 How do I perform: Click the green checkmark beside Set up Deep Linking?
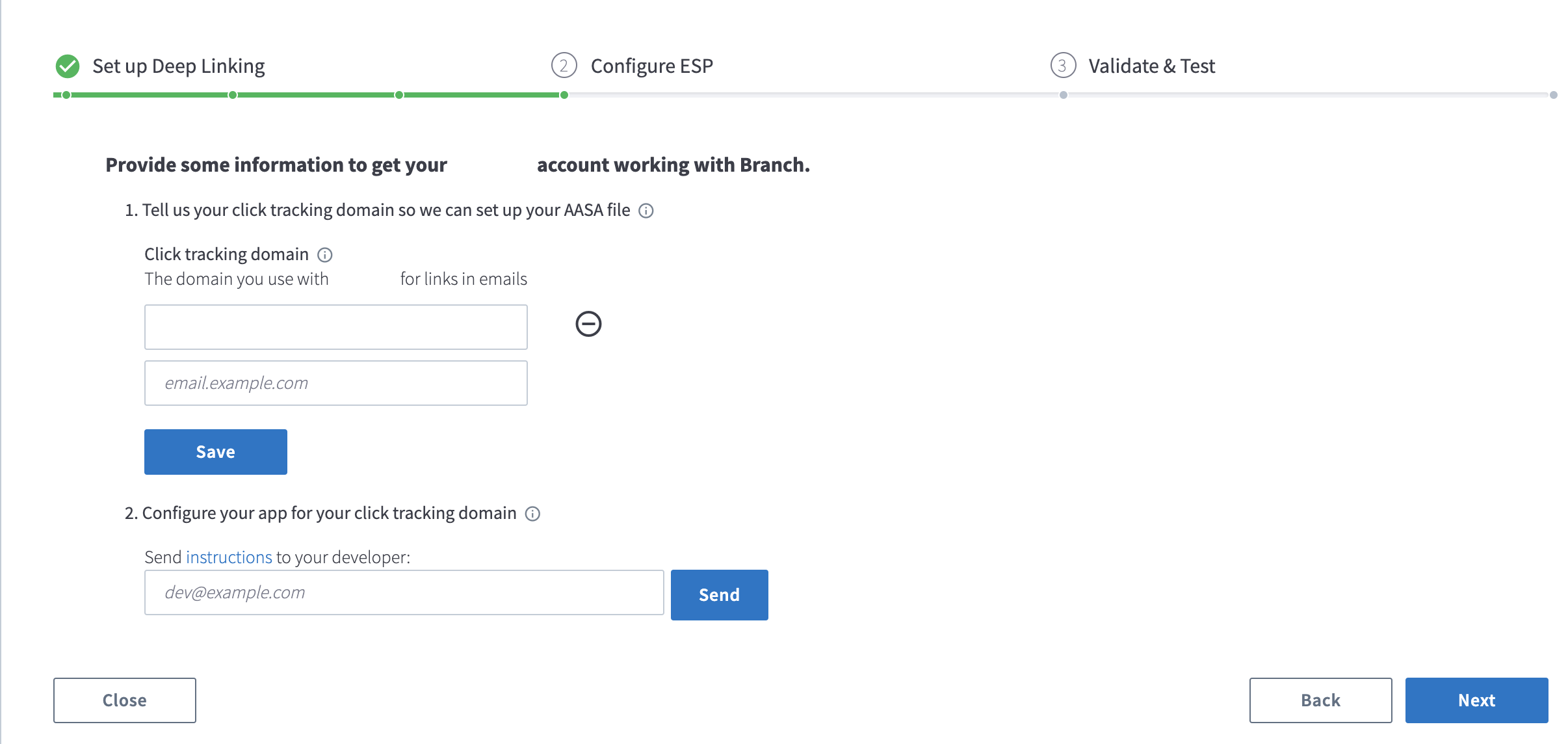pos(68,66)
